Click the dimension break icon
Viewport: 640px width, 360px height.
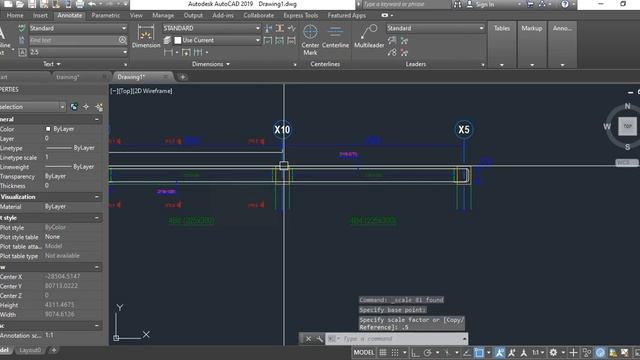pyautogui.click(x=268, y=28)
